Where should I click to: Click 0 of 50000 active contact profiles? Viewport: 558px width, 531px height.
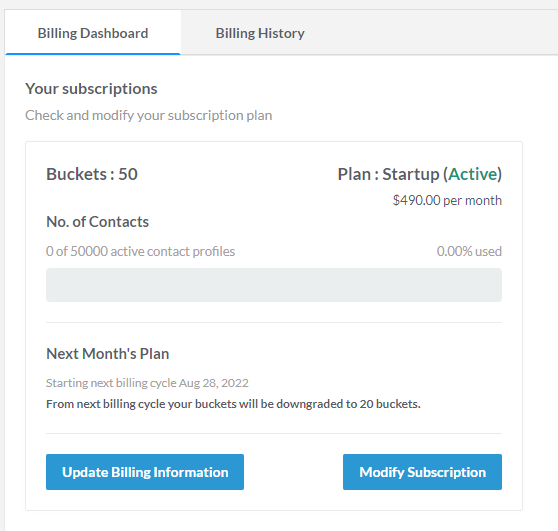141,251
